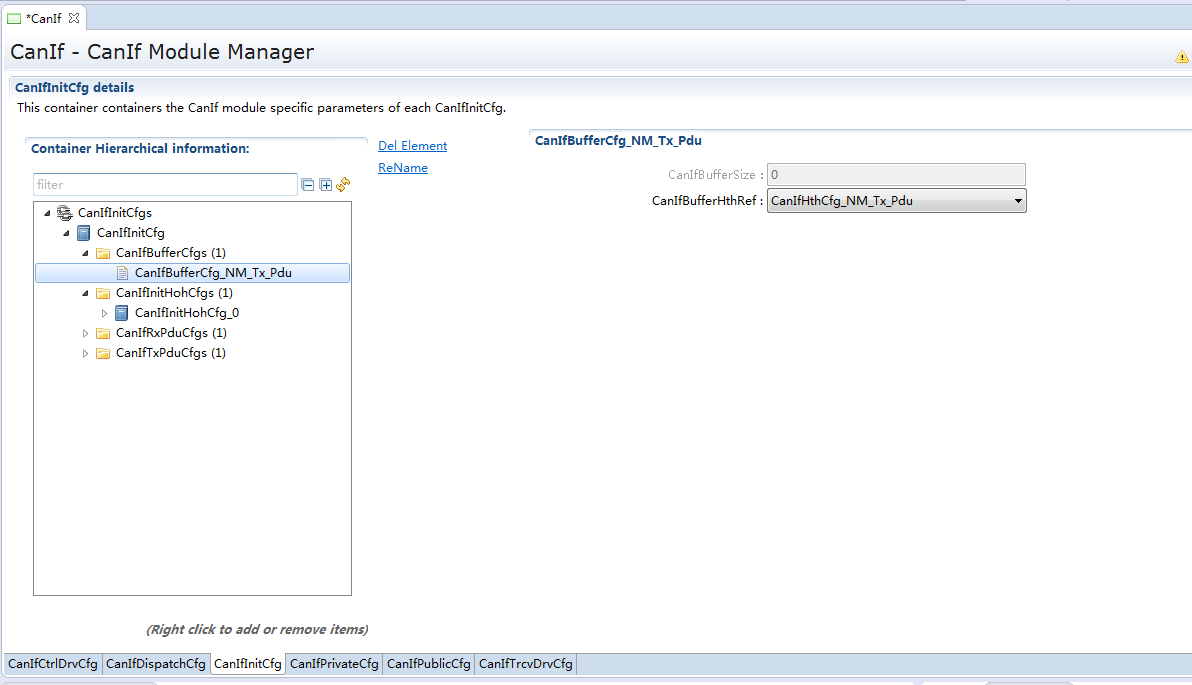
Task: Click the warning triangle icon in header
Action: tap(1182, 57)
